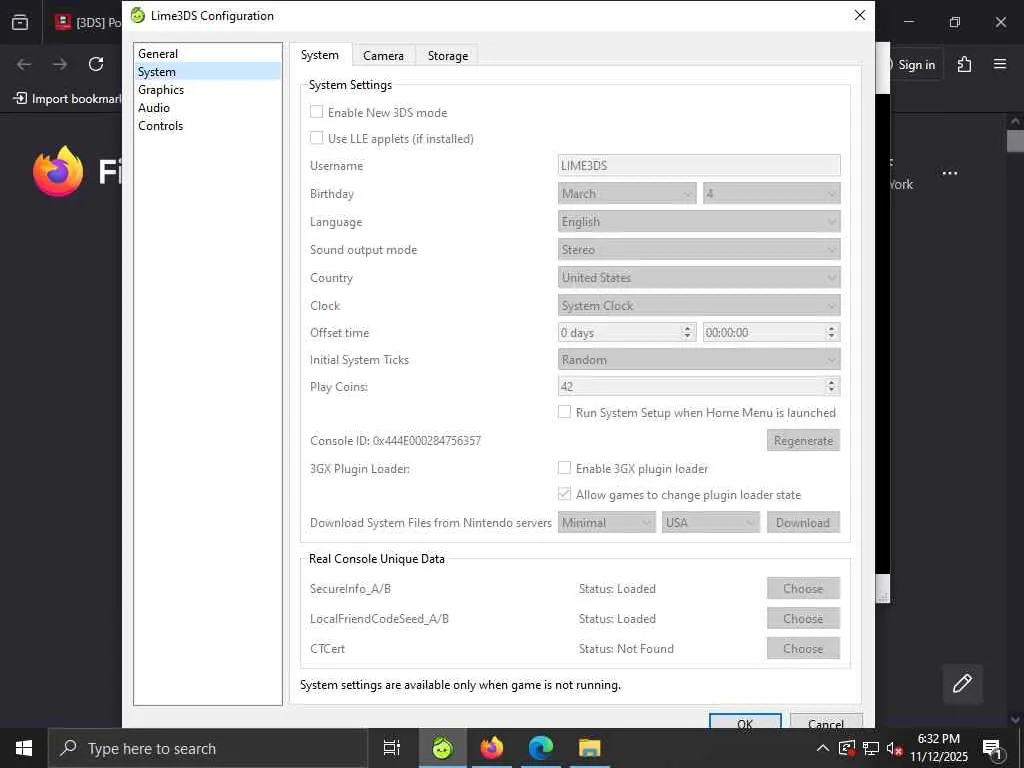Image resolution: width=1024 pixels, height=768 pixels.
Task: Open the Minimal system files dropdown
Action: click(x=607, y=522)
